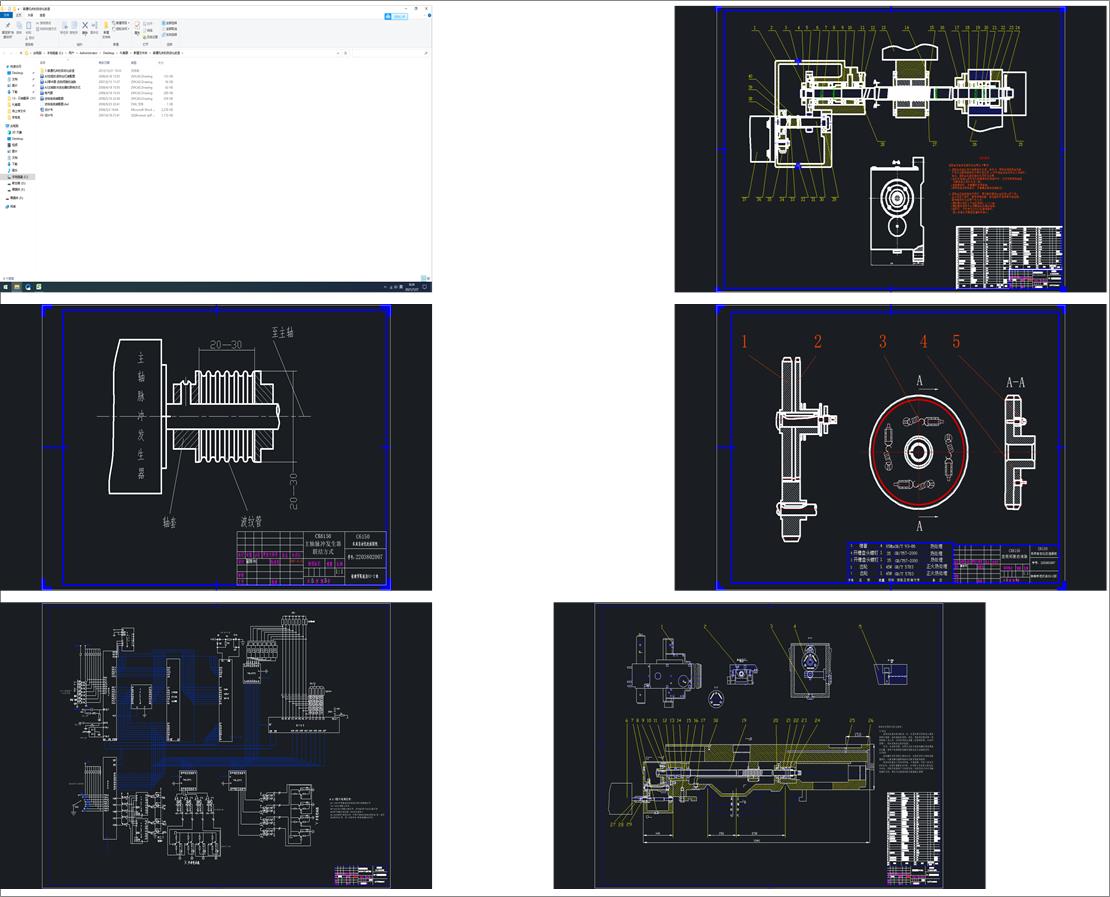Click the Copy to icon in ribbon

click(74, 25)
